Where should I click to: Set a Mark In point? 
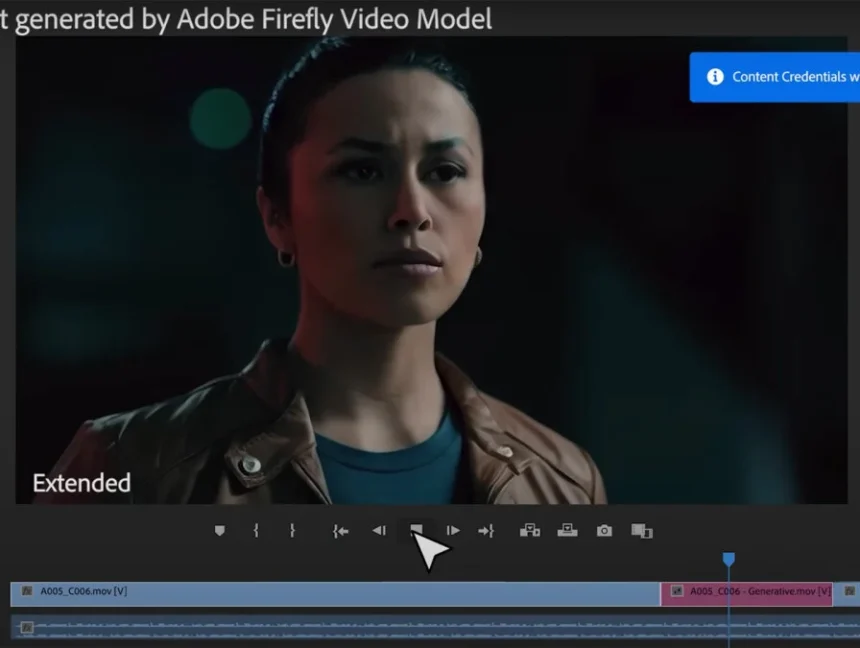click(256, 531)
